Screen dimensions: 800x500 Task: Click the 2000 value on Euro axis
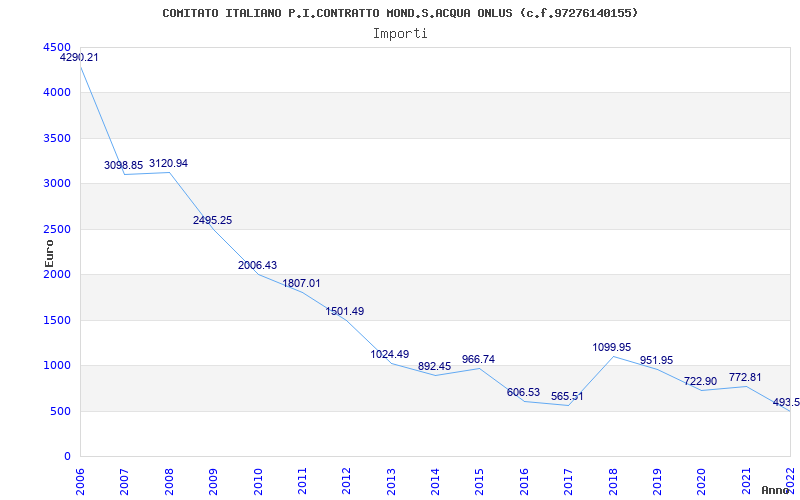[x=57, y=275]
